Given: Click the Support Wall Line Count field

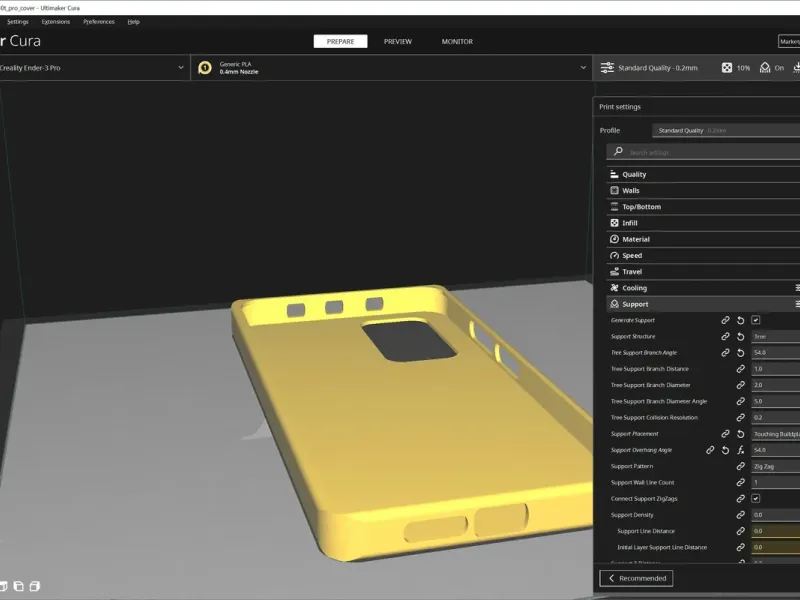Looking at the screenshot, I should [776, 482].
